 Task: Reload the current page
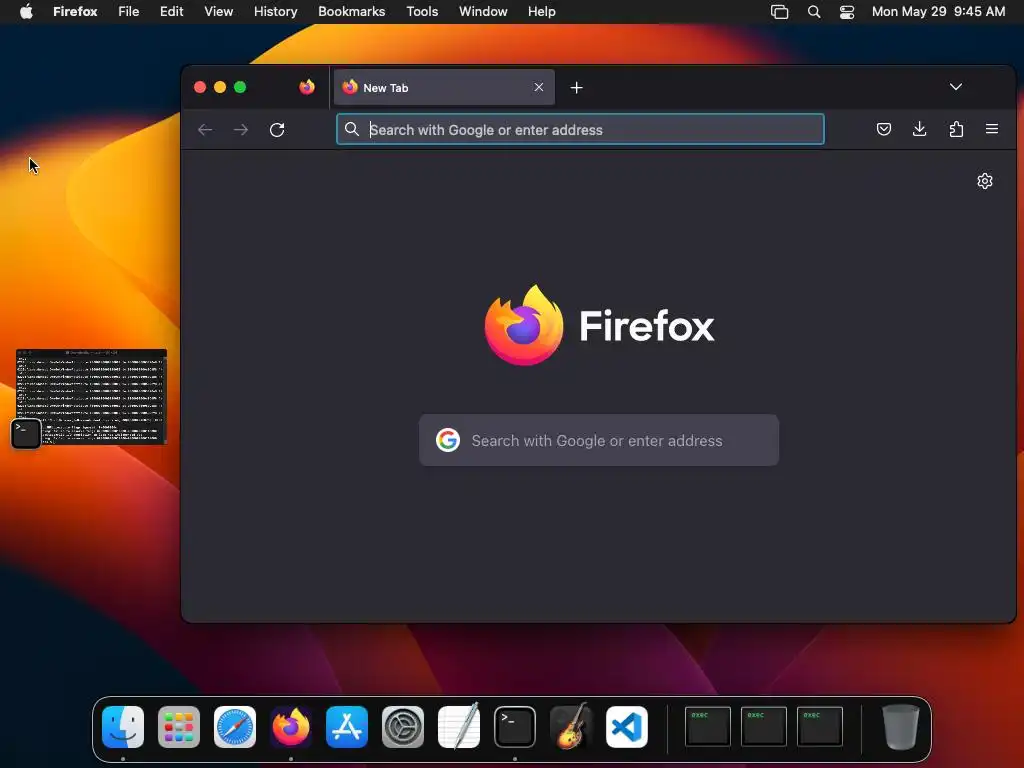pyautogui.click(x=277, y=130)
